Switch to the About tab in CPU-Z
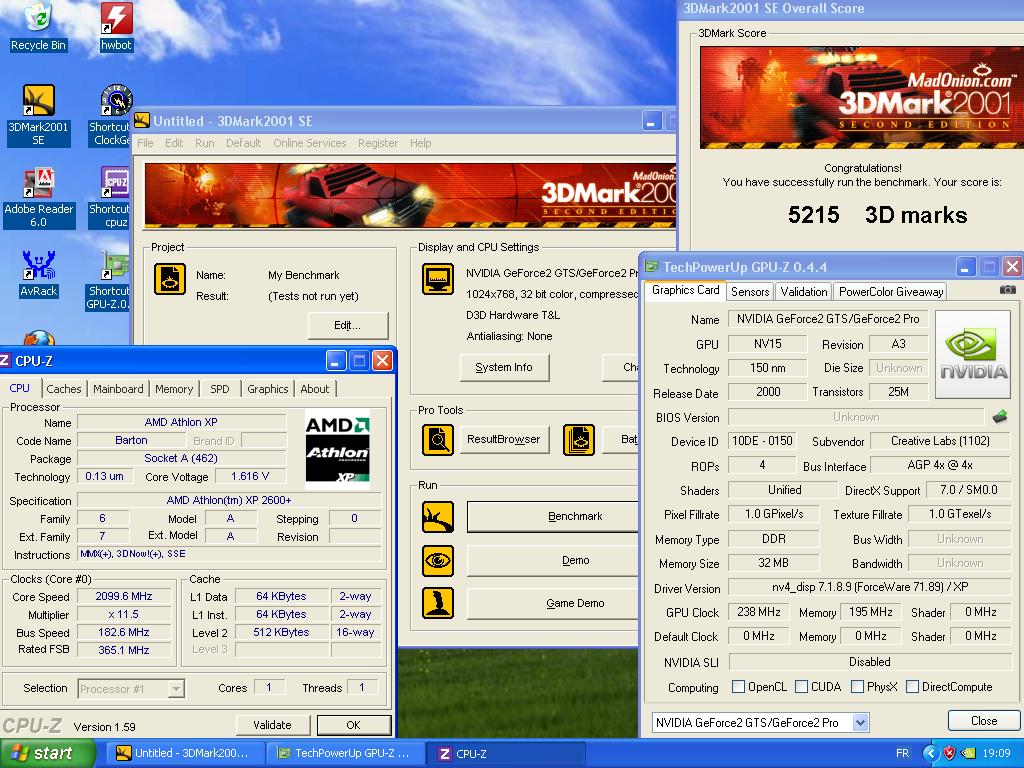 tap(315, 389)
